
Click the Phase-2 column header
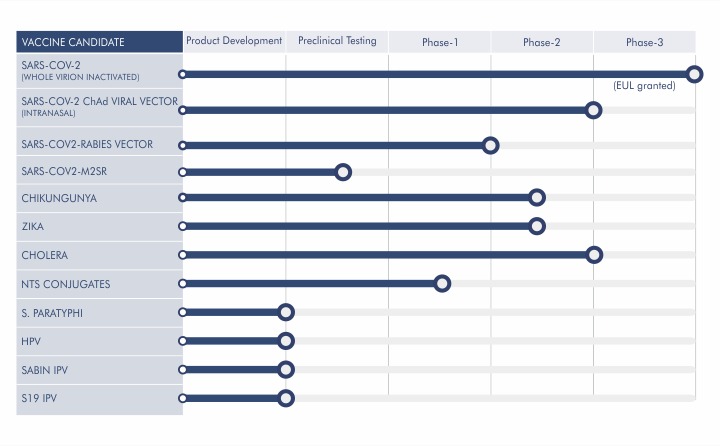pyautogui.click(x=542, y=42)
